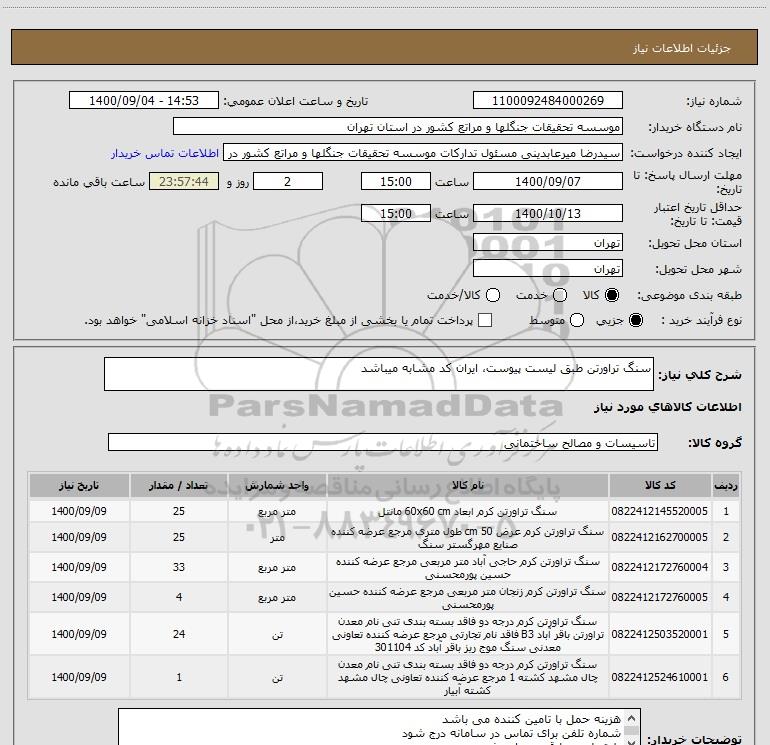Click the نام کالا column header
Image resolution: width=770 pixels, height=745 pixels.
[x=468, y=485]
